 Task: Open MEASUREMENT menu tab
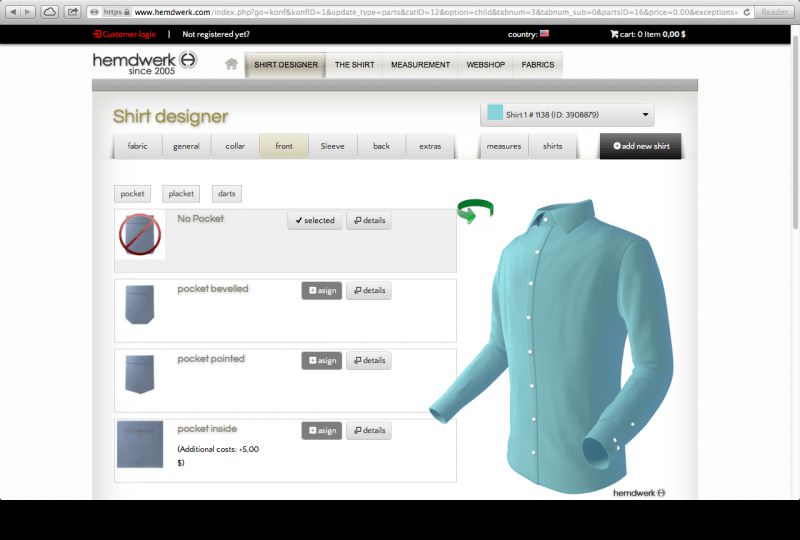pos(420,65)
